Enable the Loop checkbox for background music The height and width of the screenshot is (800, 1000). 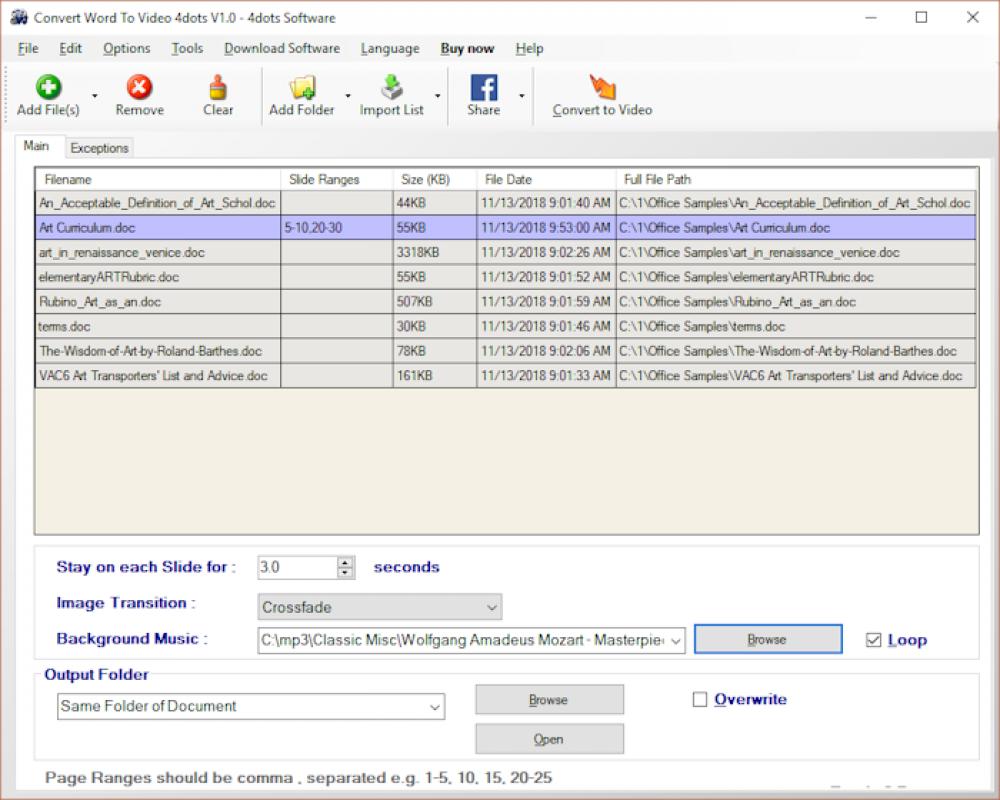coord(874,640)
